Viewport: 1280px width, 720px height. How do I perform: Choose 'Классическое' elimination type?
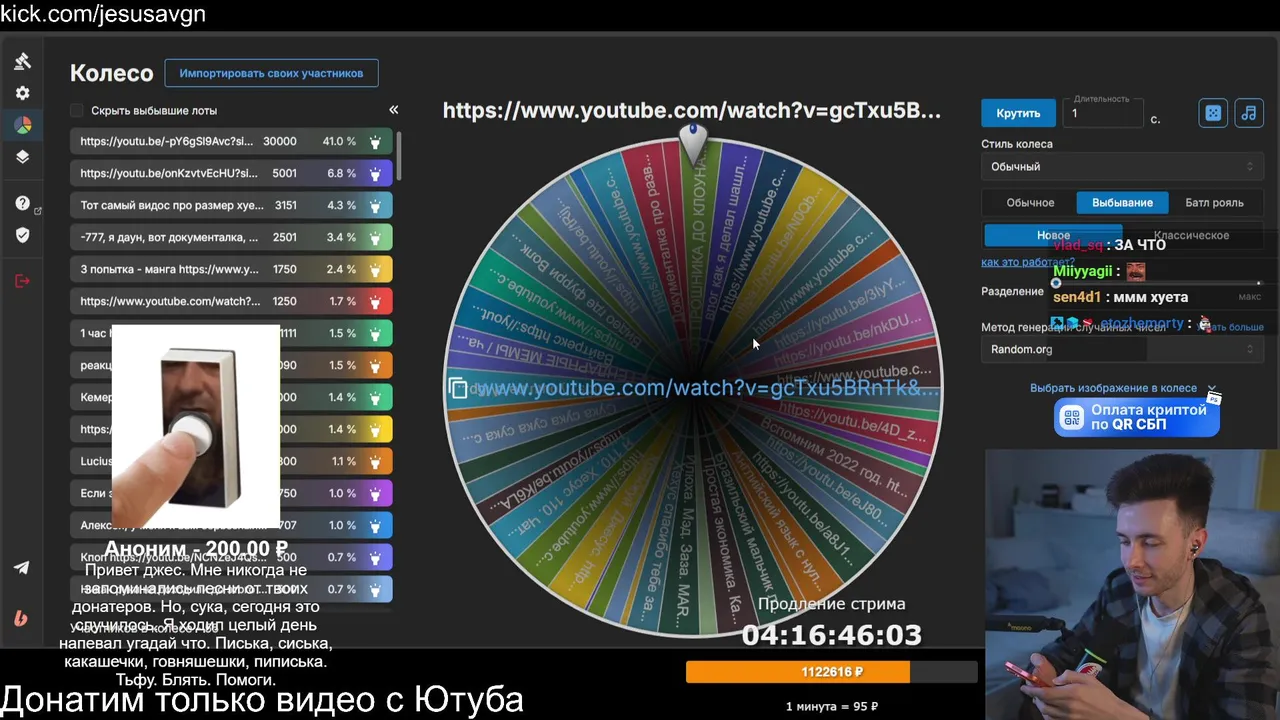(1191, 235)
